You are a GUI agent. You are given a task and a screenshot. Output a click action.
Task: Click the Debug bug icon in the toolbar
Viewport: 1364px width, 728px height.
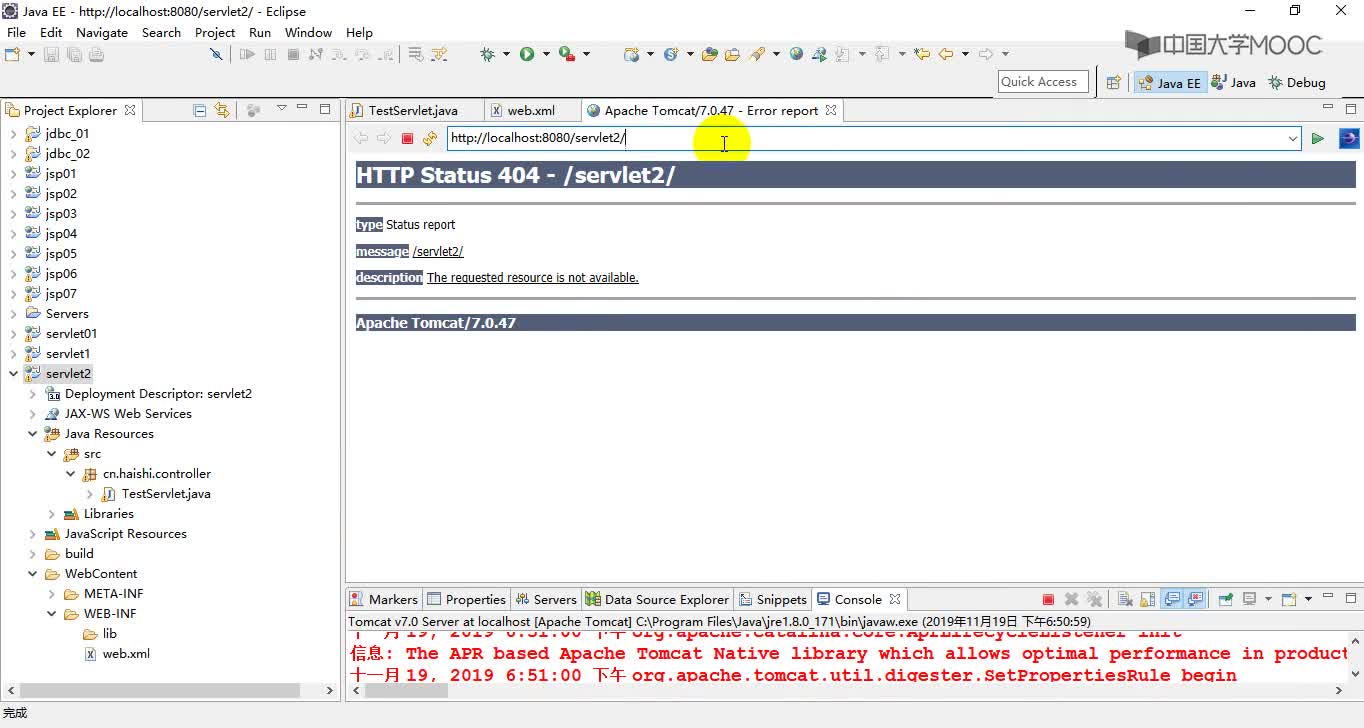pos(487,54)
